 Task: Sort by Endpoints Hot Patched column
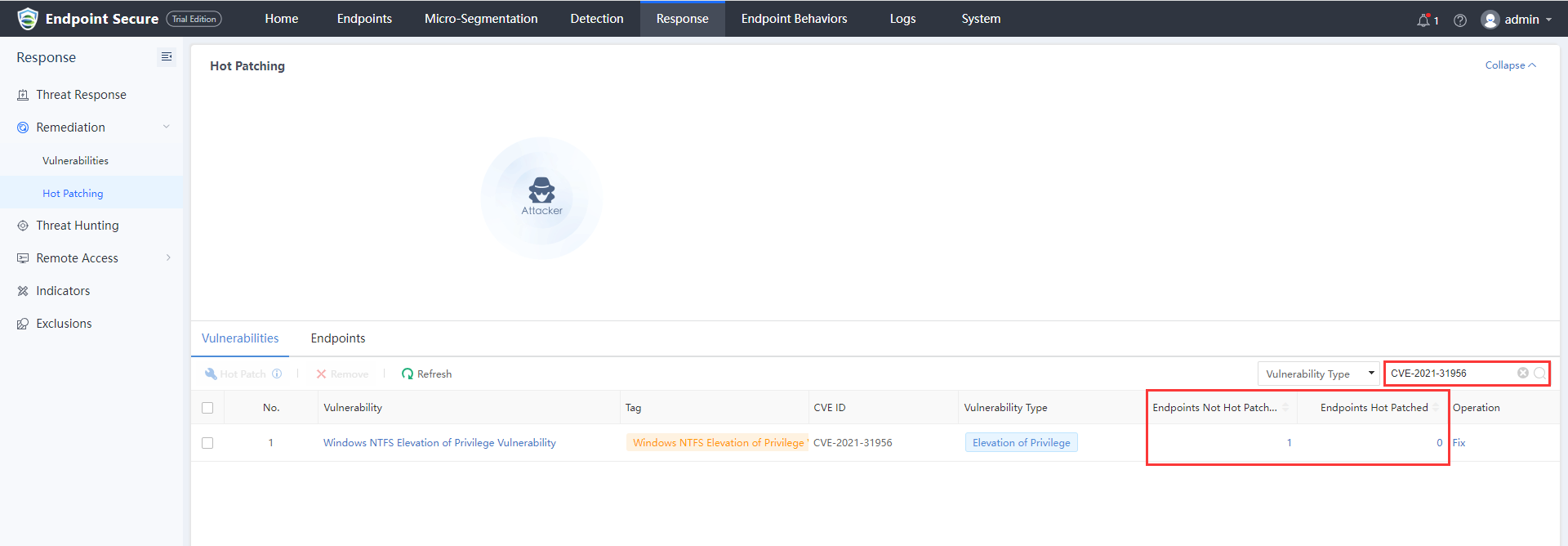coord(1436,407)
